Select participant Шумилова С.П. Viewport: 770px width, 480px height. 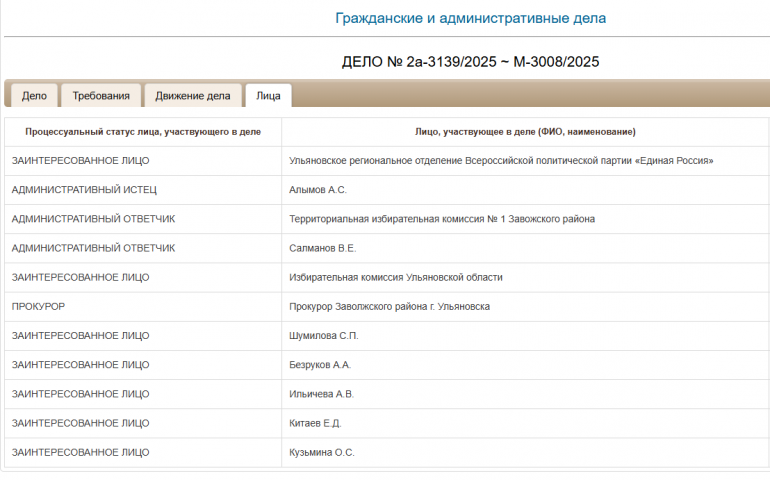coord(323,336)
